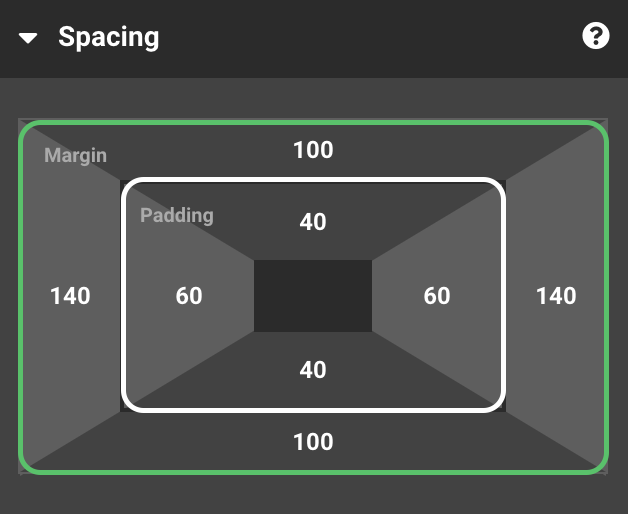Click the padding box's bottom-left dark corner
The height and width of the screenshot is (514, 628).
click(124, 408)
